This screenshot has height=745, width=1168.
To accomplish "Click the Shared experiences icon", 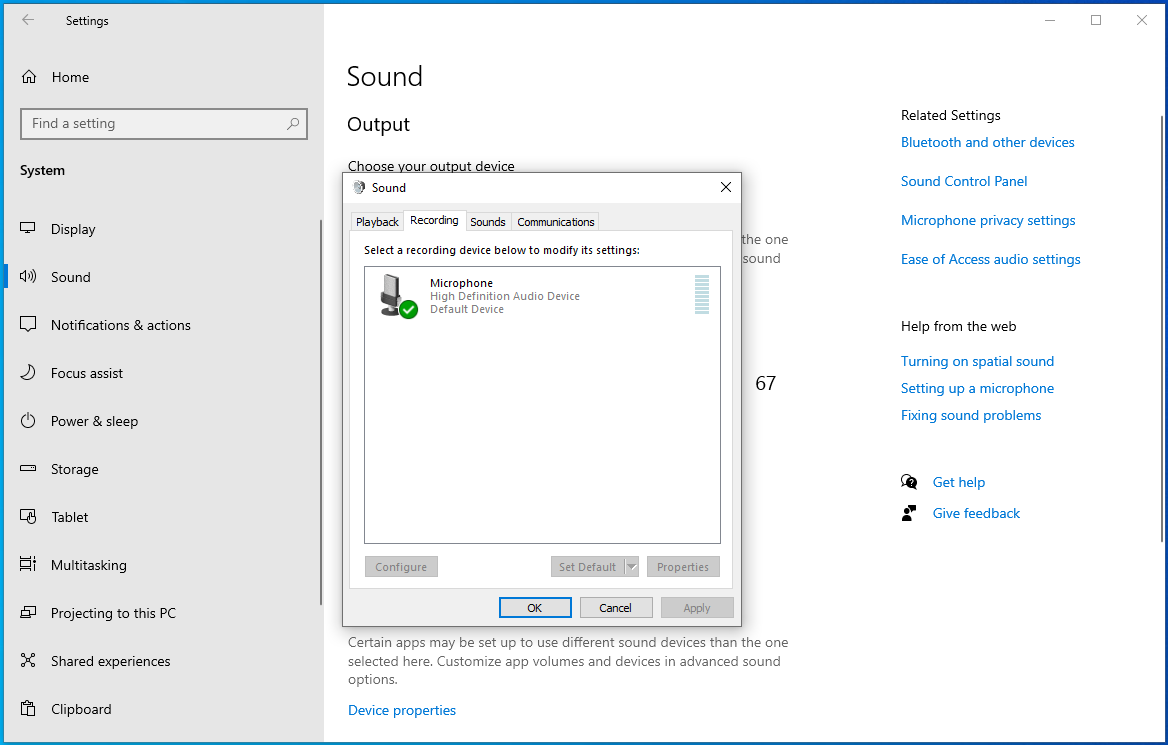I will point(28,661).
